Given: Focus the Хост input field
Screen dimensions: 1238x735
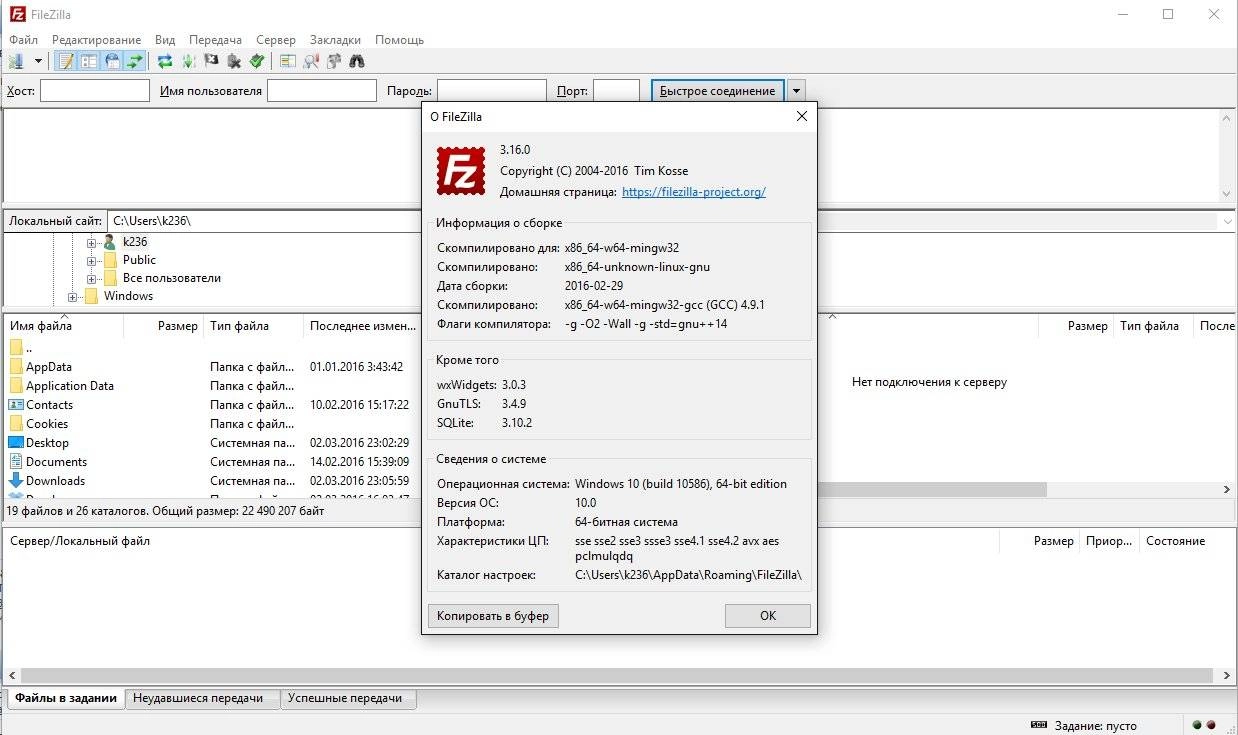Looking at the screenshot, I should (x=95, y=91).
